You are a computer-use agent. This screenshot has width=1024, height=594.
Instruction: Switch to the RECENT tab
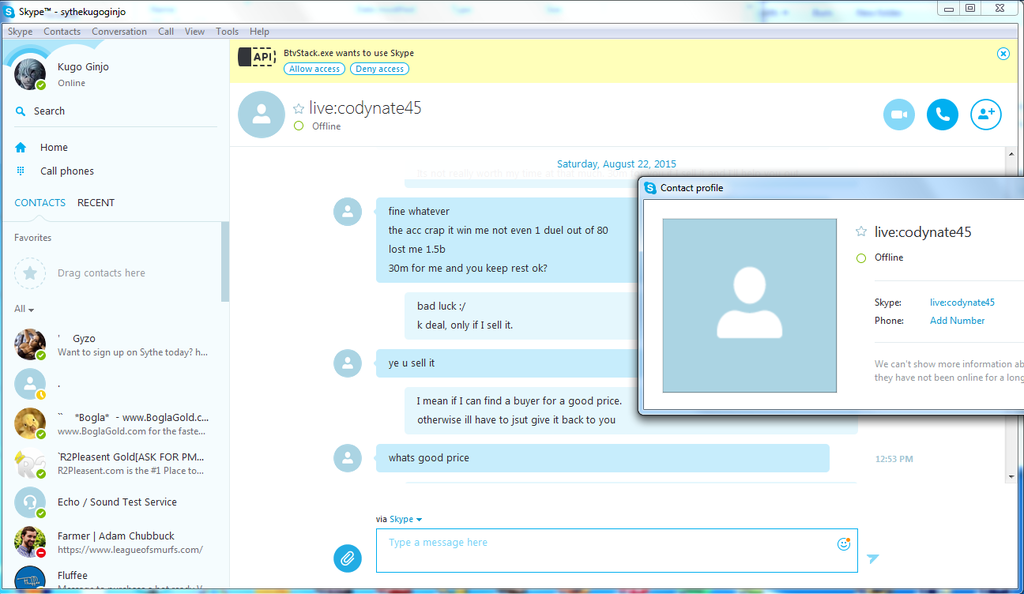pyautogui.click(x=96, y=202)
